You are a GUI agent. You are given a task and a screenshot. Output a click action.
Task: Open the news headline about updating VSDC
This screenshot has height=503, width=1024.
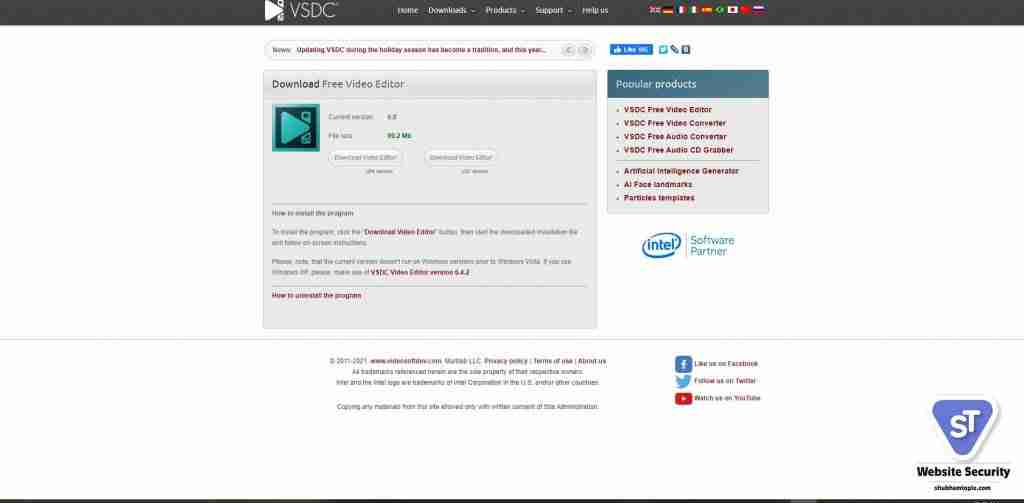pyautogui.click(x=421, y=50)
